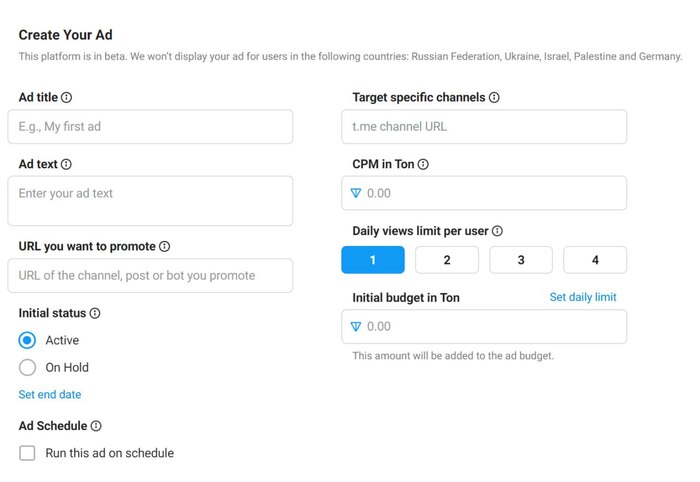Focus the Initial budget in Ton field
The width and height of the screenshot is (700, 482).
pos(490,327)
